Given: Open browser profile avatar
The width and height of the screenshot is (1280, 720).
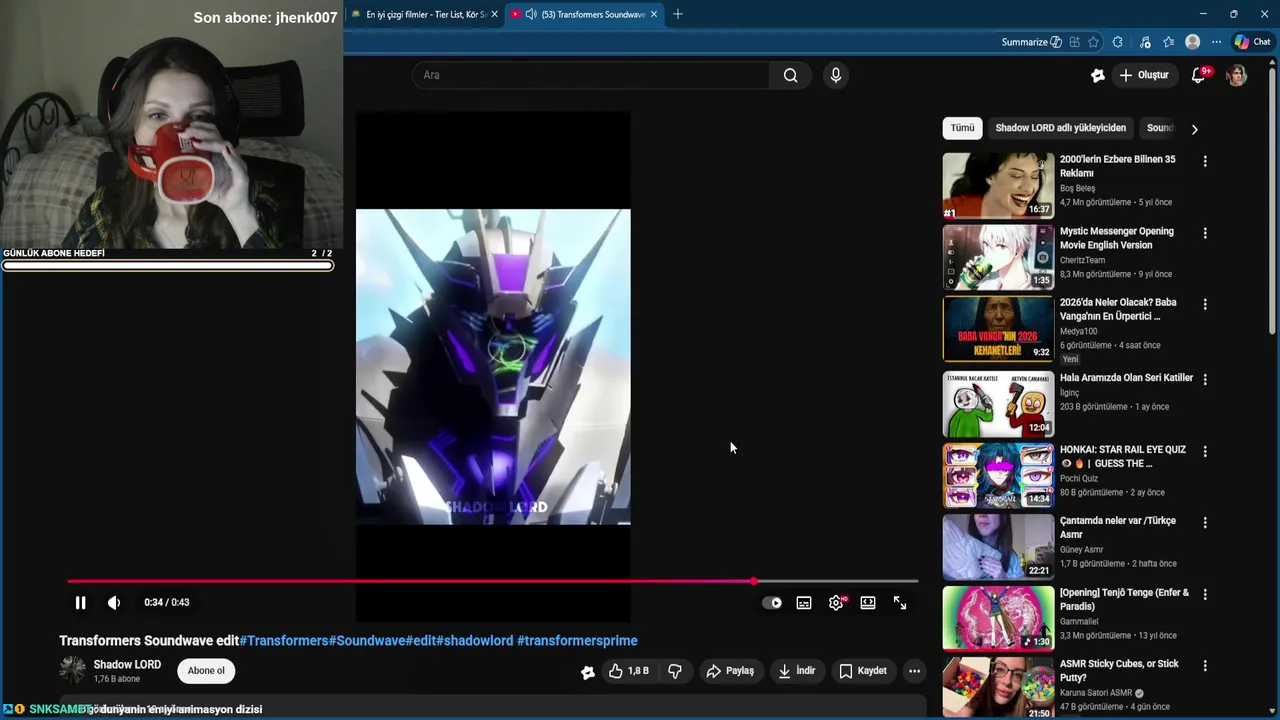Looking at the screenshot, I should tap(1192, 42).
